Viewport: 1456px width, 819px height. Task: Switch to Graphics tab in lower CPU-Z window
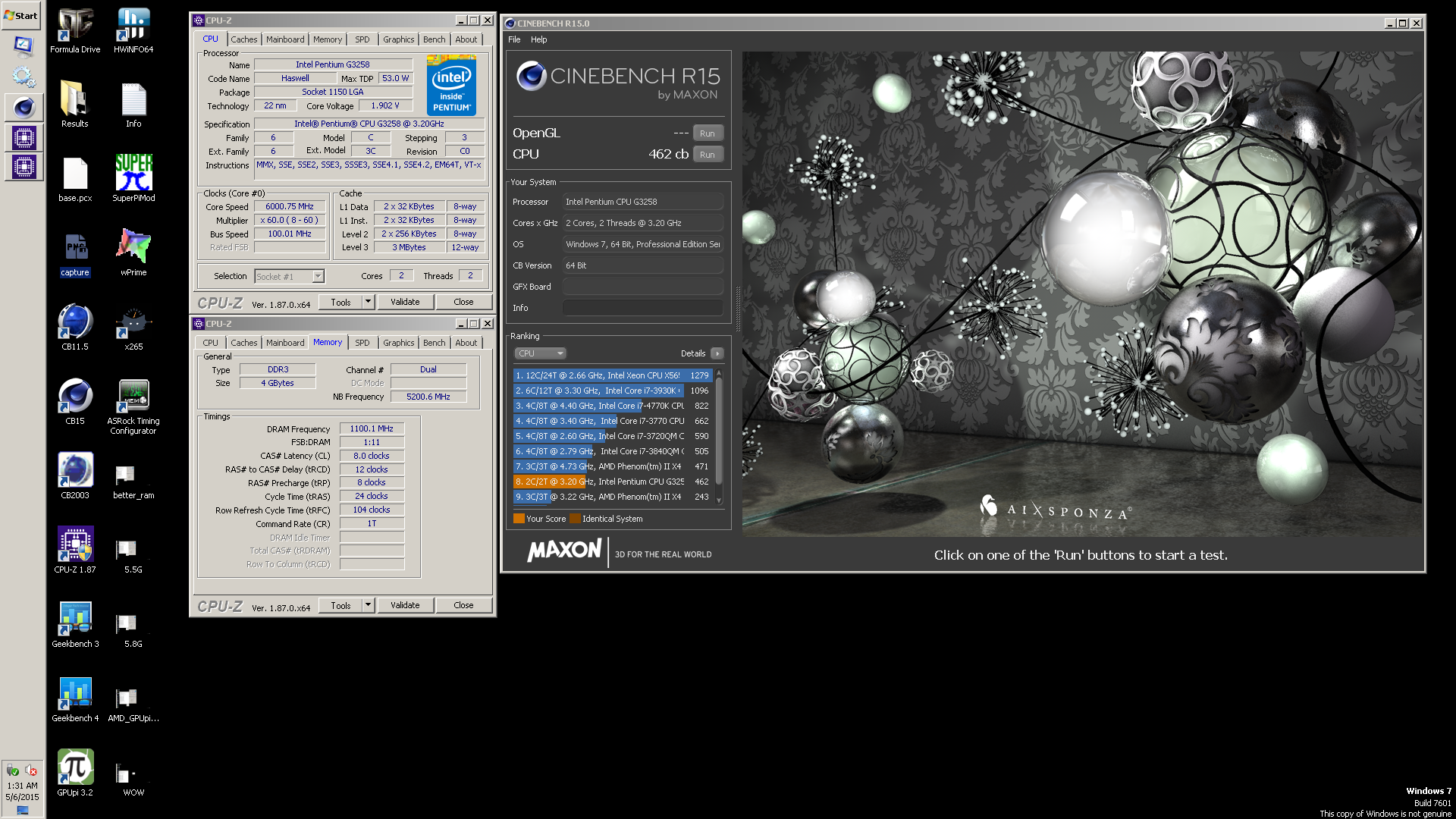(399, 343)
